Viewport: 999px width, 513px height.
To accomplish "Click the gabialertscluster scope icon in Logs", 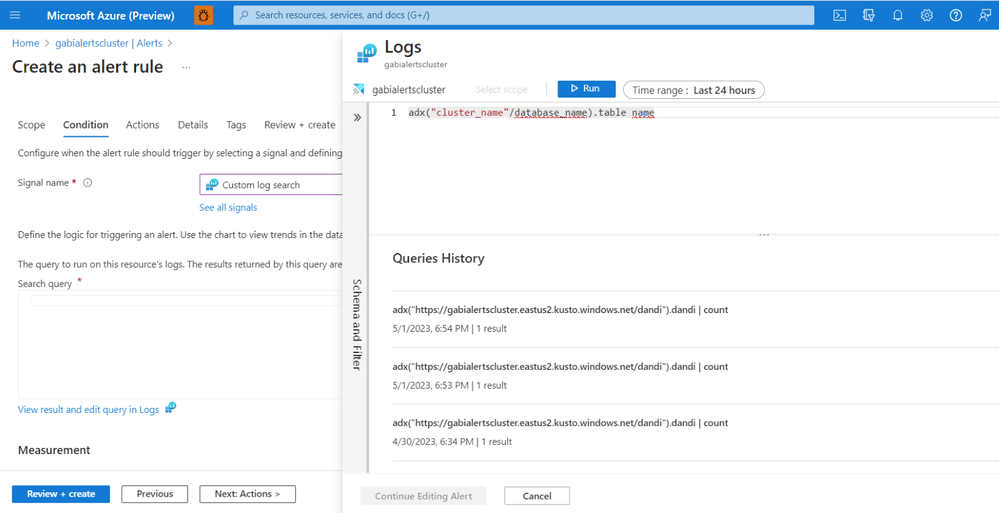I will tap(358, 89).
